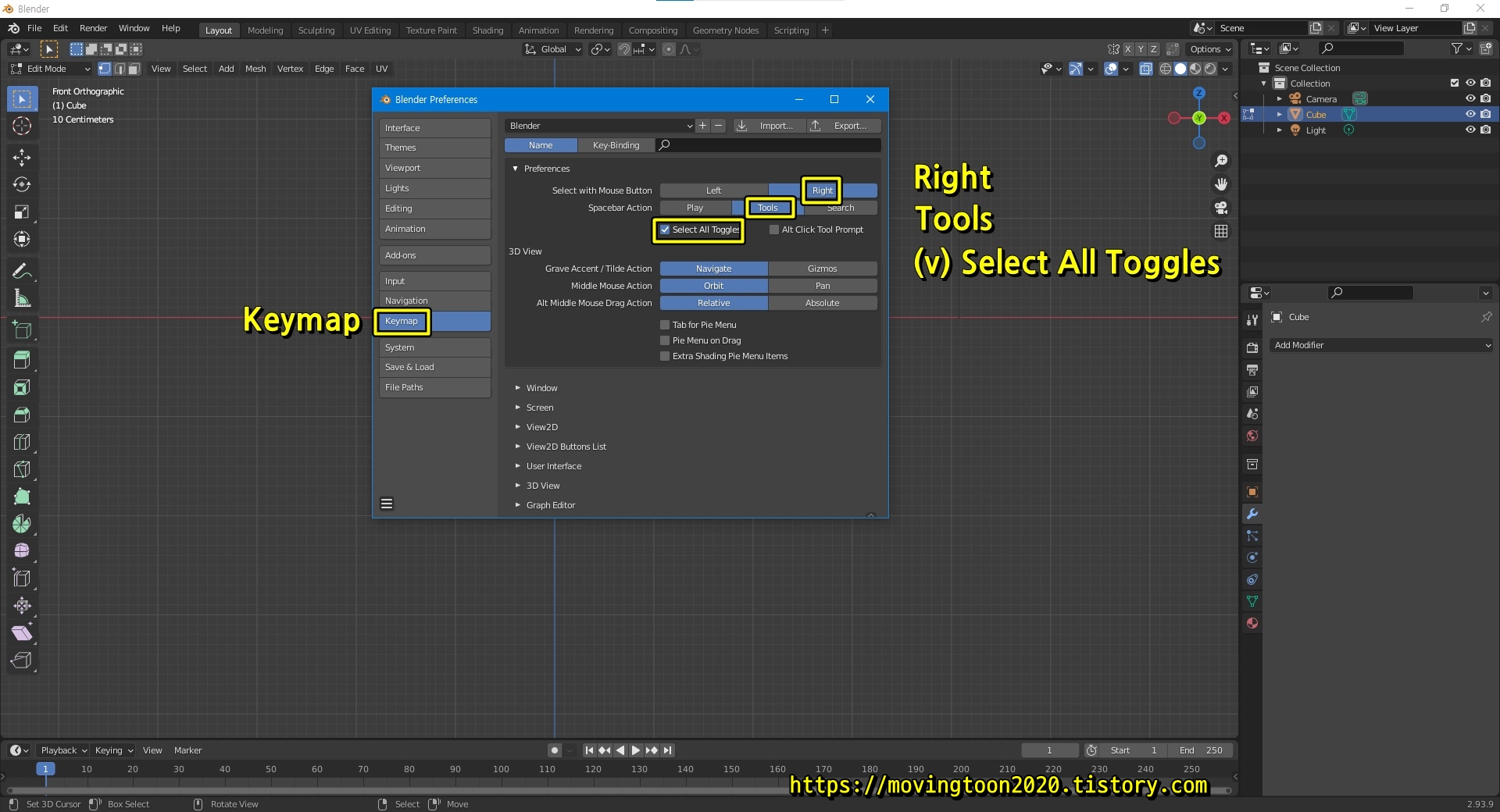Hide the Light object with its eye icon
1500x812 pixels.
[x=1470, y=130]
